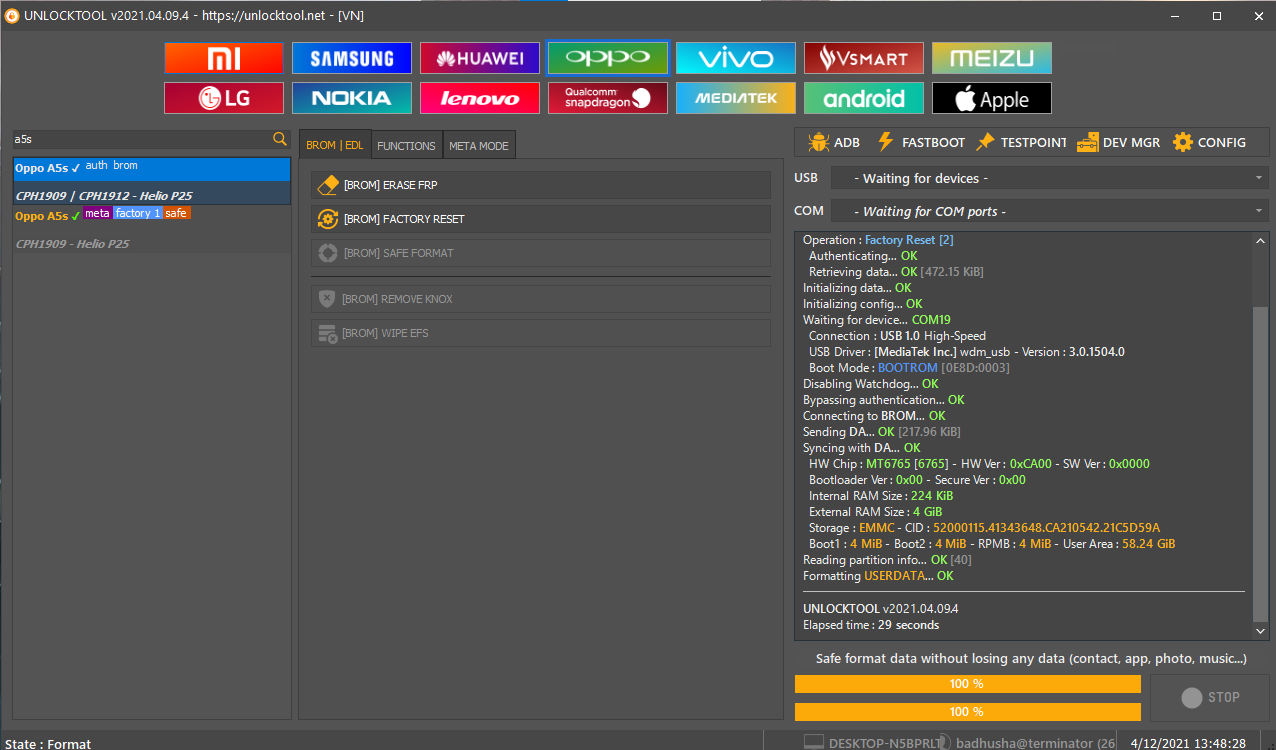This screenshot has width=1276, height=750.
Task: Select the Samsung brand tile
Action: [x=352, y=58]
